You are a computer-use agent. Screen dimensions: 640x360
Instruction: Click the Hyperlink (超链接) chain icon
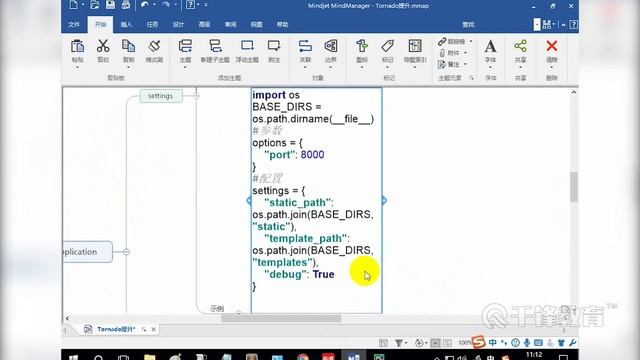(442, 42)
